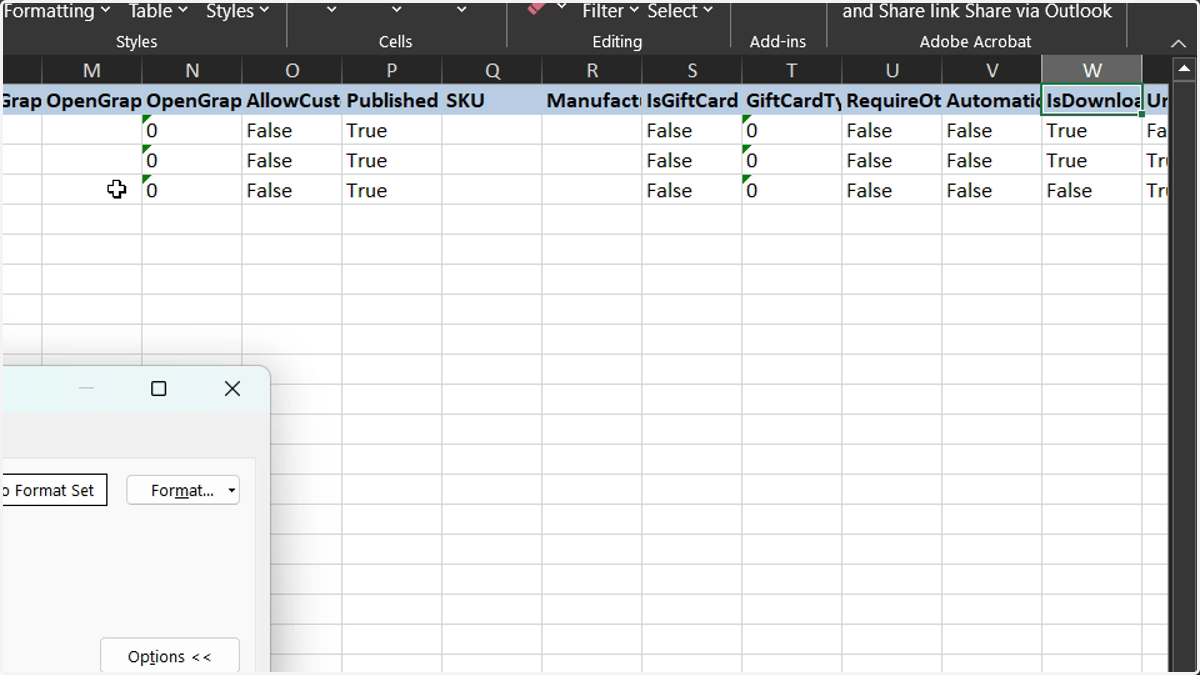Click the OpenGrap header cell in column M

click(x=92, y=101)
